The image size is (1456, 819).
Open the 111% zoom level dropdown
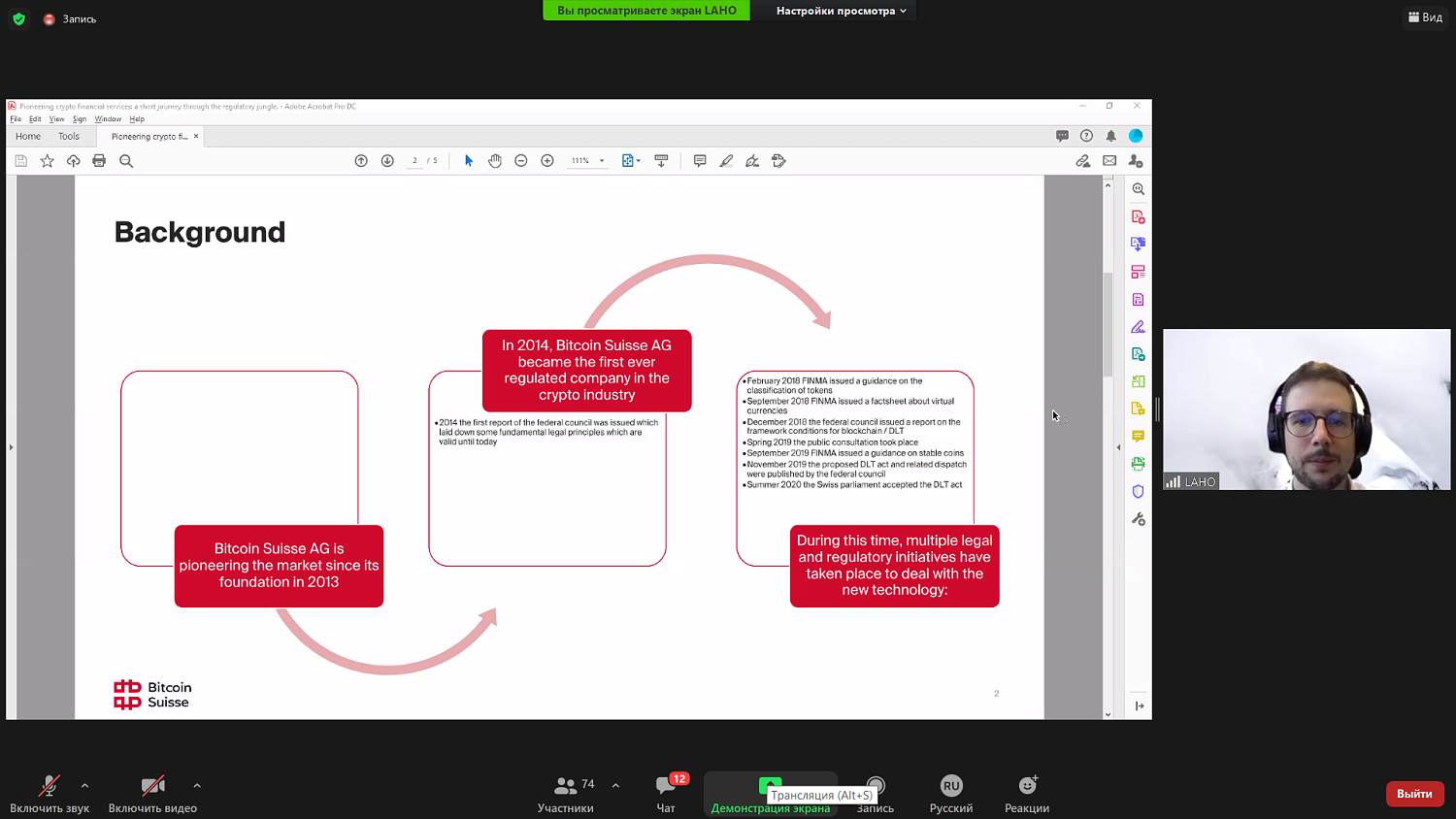click(587, 161)
